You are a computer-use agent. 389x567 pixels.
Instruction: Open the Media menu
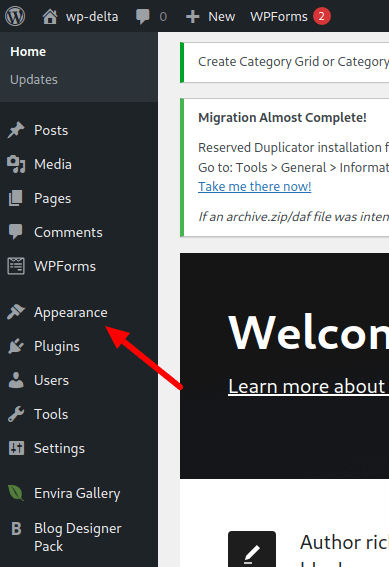tap(53, 164)
